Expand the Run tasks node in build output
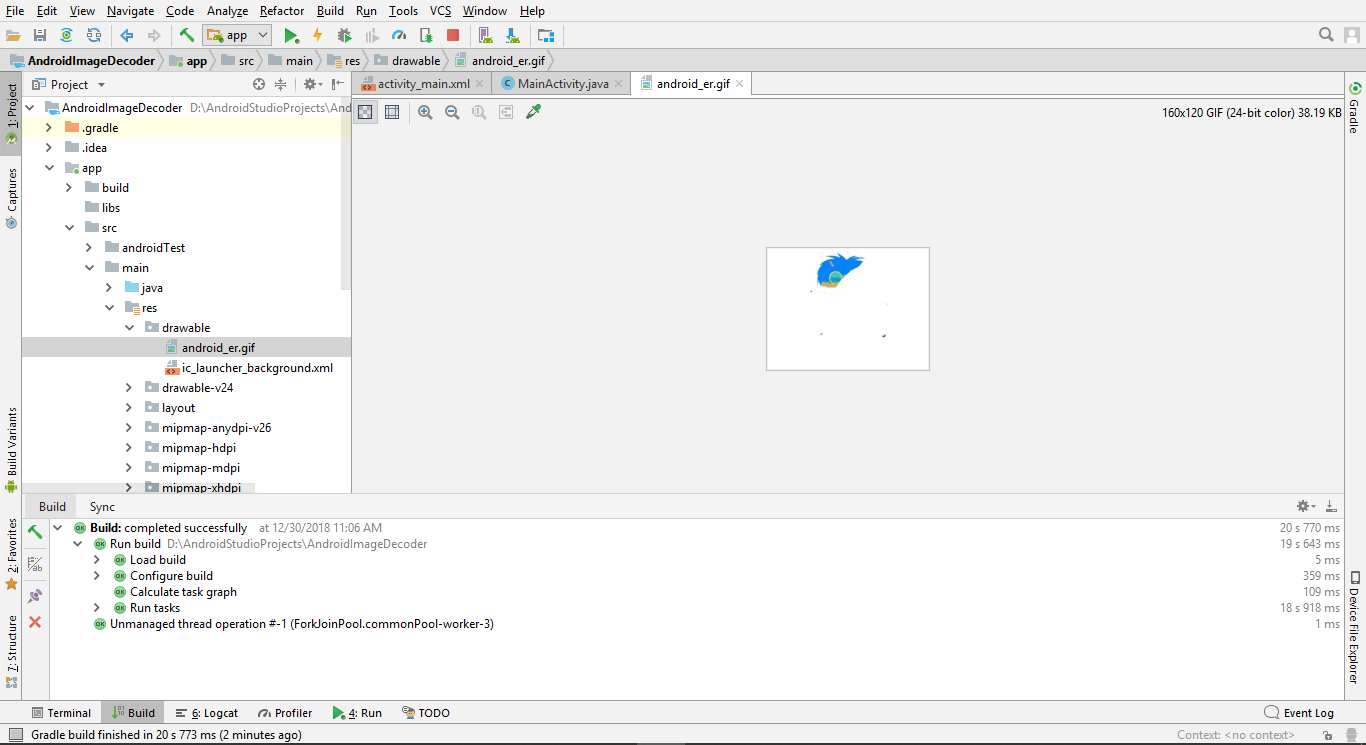1366x745 pixels. point(96,607)
